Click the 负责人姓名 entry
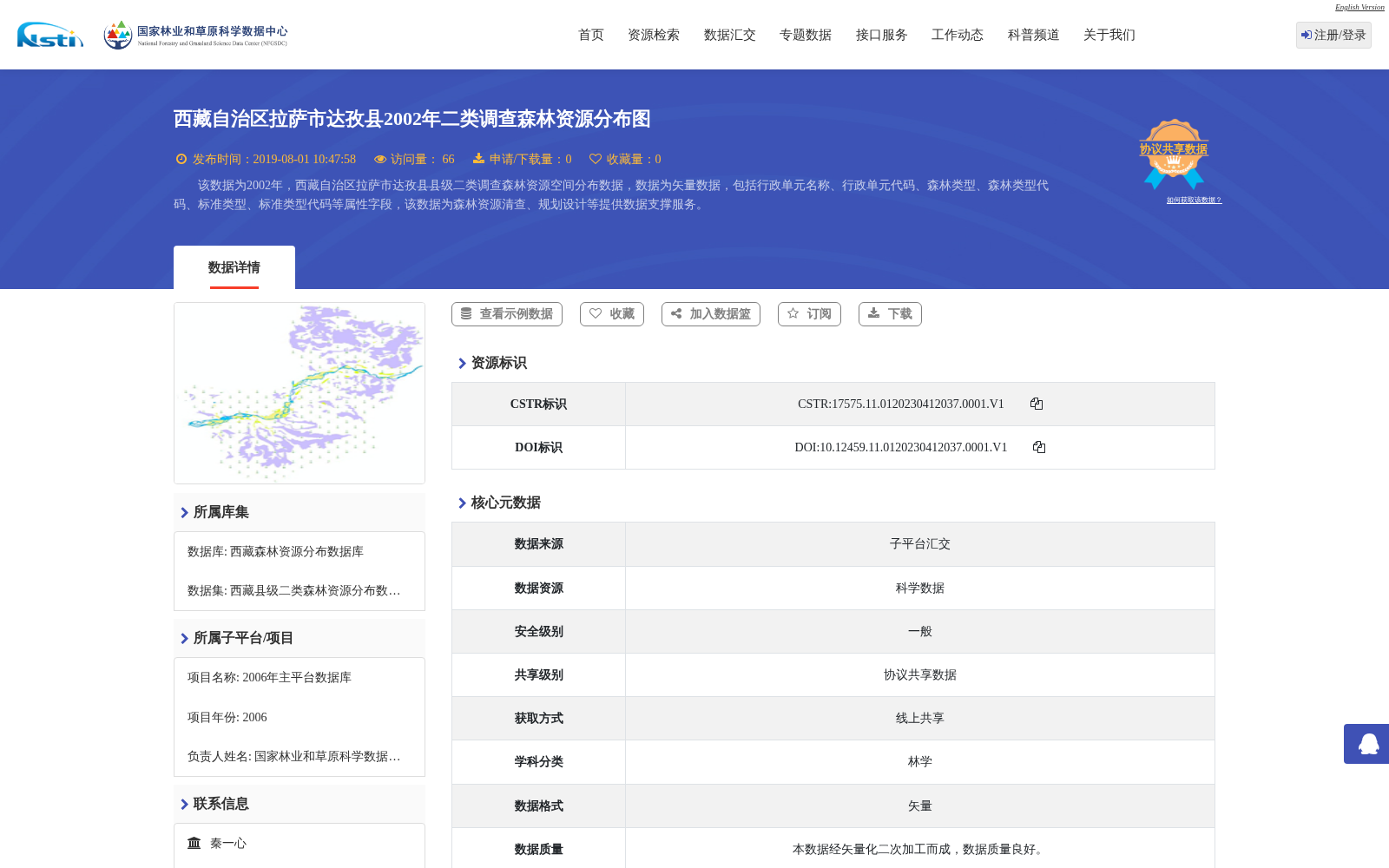 point(293,756)
